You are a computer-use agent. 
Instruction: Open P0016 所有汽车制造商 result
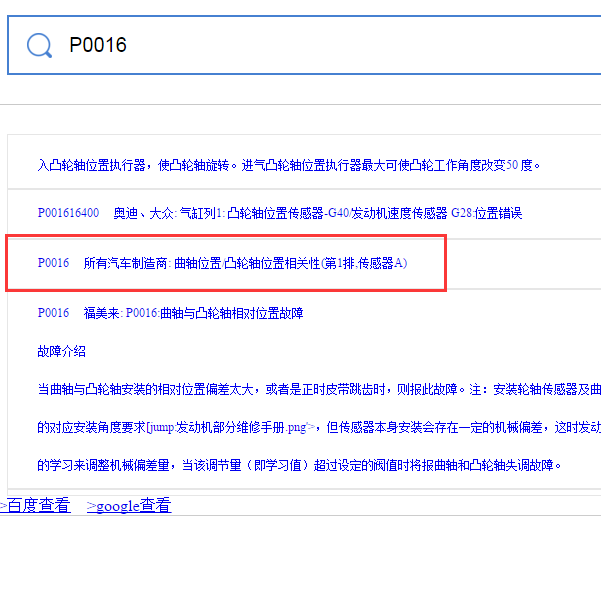click(222, 263)
